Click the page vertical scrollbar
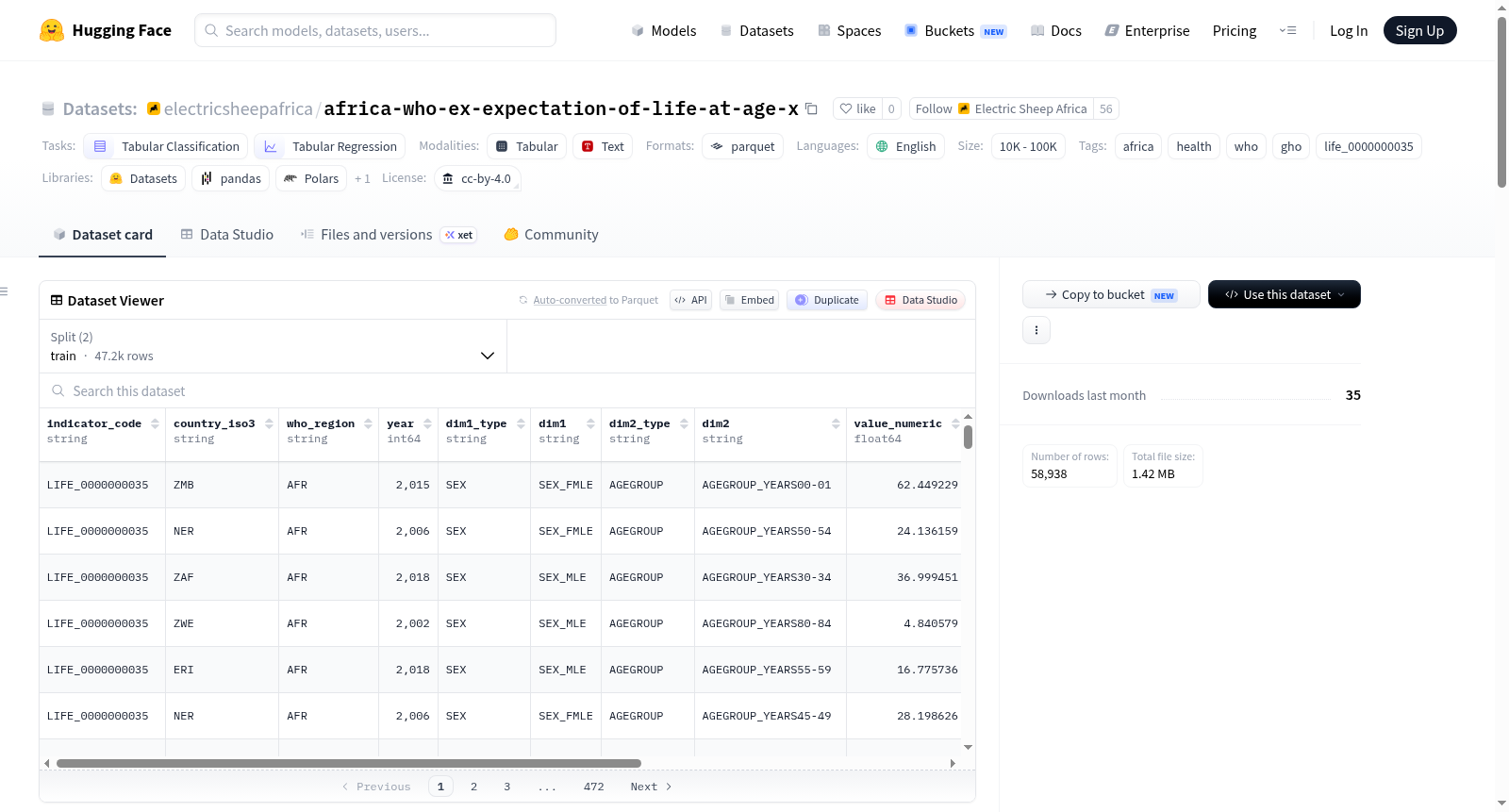 [x=1501, y=102]
